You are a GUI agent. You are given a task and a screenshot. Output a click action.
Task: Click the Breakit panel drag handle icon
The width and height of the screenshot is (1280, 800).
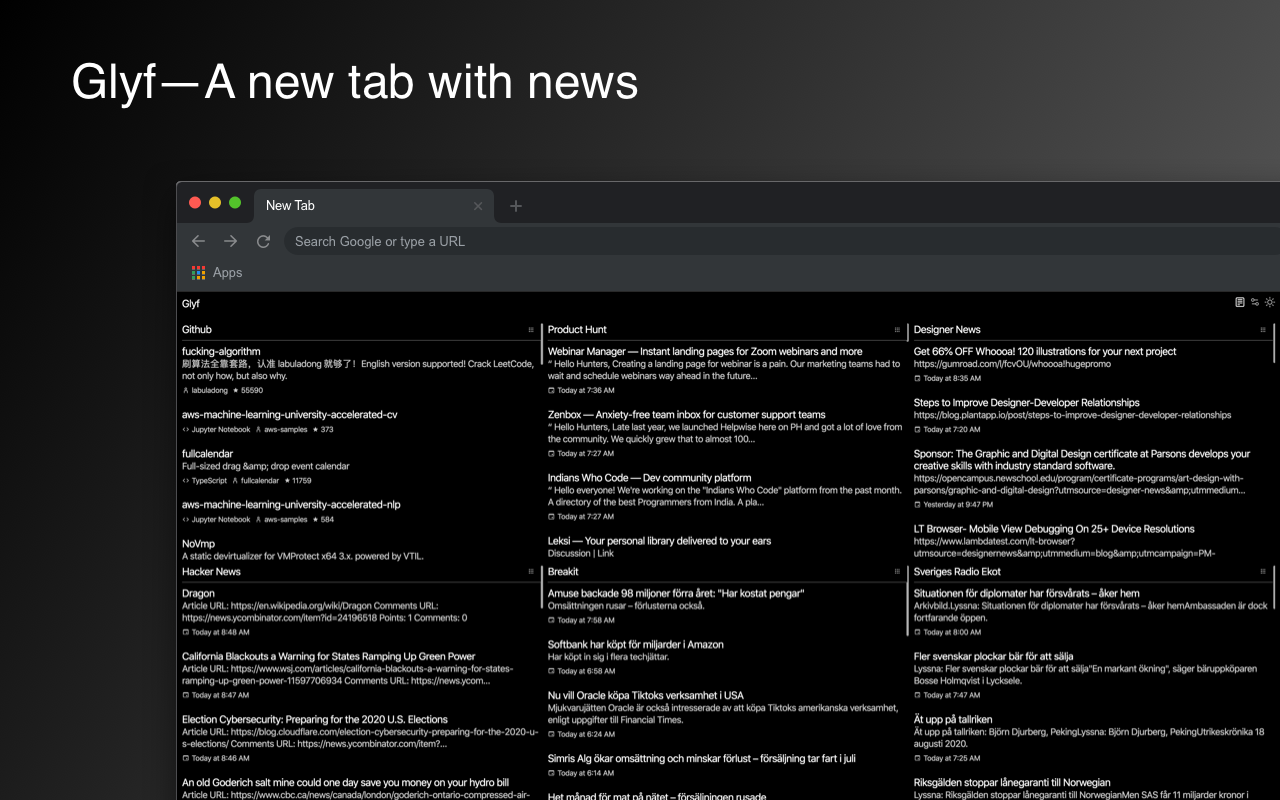(x=897, y=572)
